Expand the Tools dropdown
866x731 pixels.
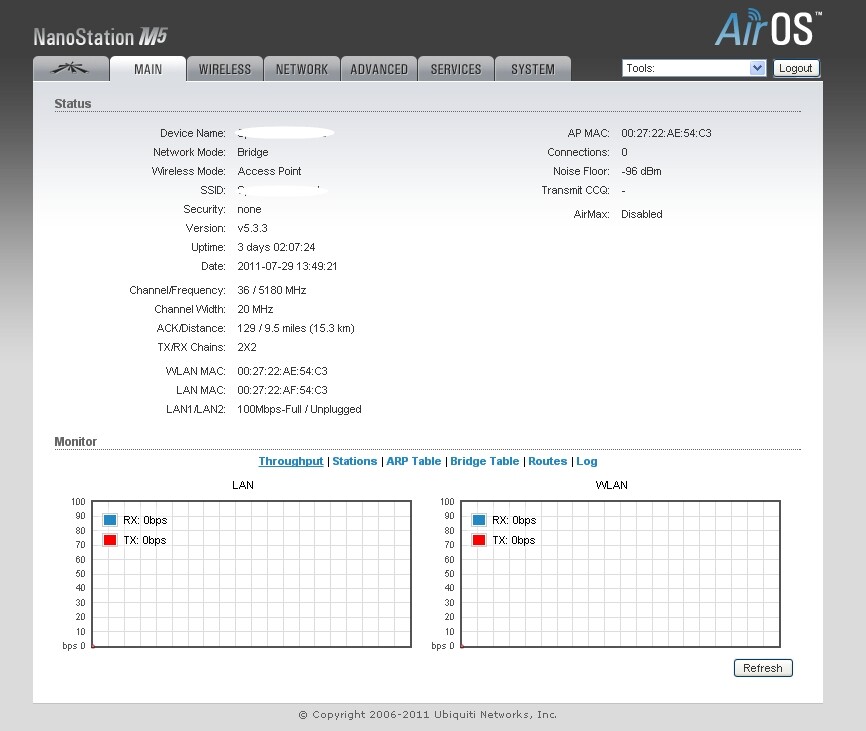pyautogui.click(x=694, y=68)
